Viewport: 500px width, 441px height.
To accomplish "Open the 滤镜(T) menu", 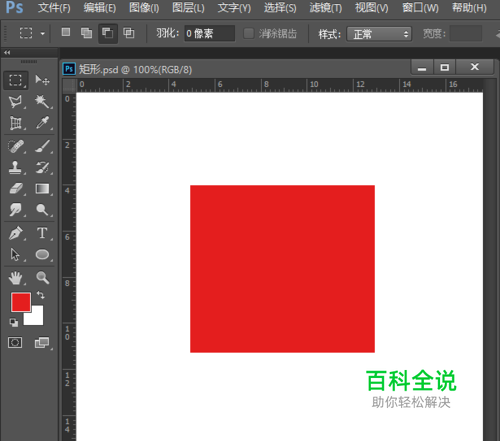I will [326, 7].
